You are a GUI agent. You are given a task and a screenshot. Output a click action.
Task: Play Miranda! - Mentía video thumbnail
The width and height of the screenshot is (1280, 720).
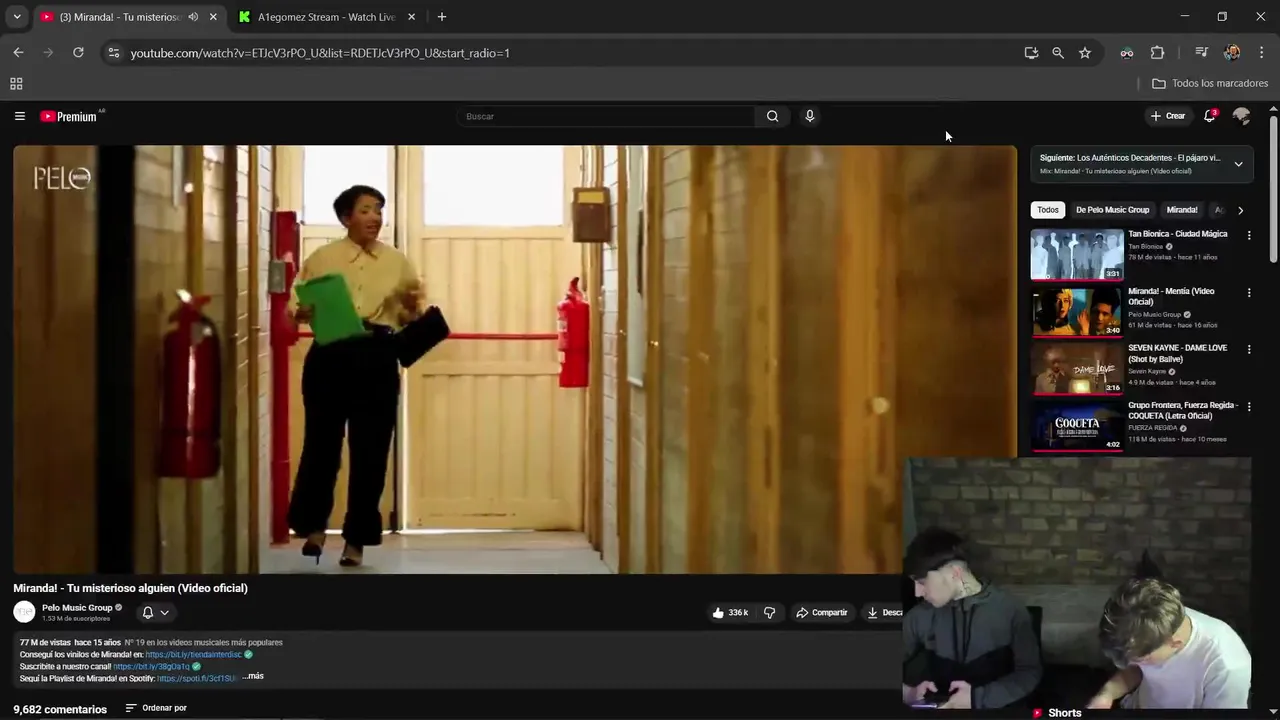(x=1076, y=311)
